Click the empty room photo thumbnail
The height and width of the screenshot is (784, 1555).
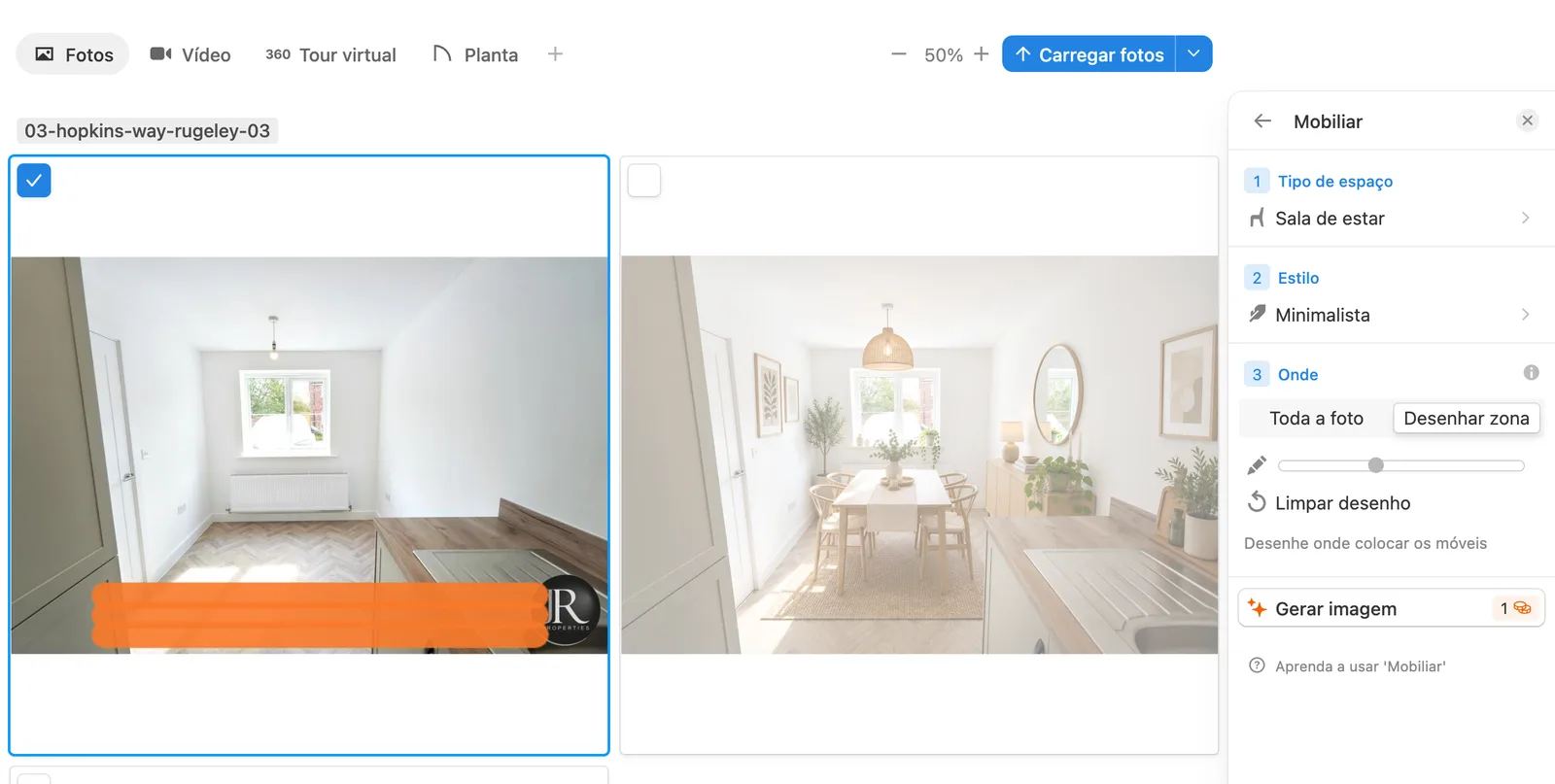click(309, 455)
